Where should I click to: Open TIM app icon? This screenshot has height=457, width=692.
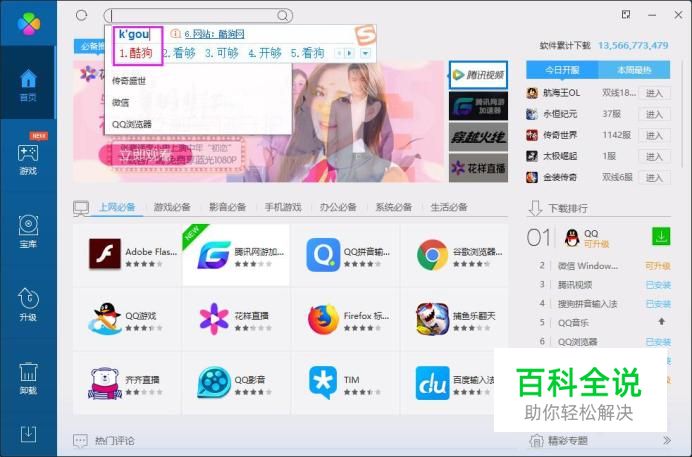(x=323, y=382)
